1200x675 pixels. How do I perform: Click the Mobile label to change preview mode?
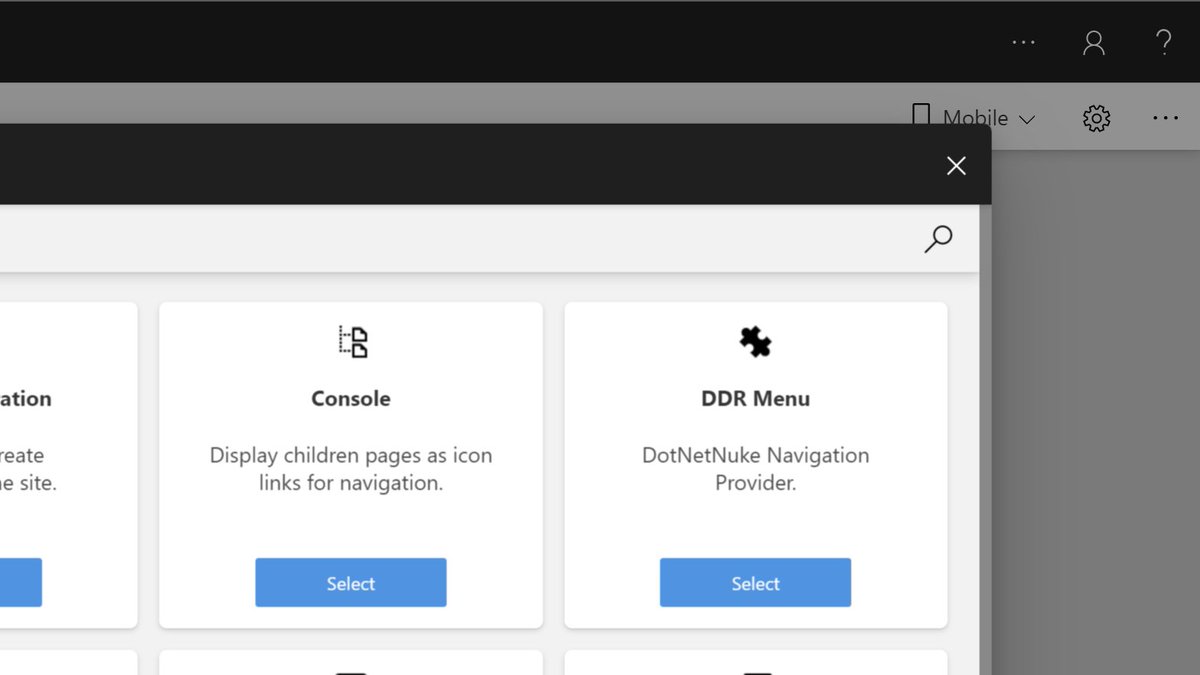click(x=975, y=117)
